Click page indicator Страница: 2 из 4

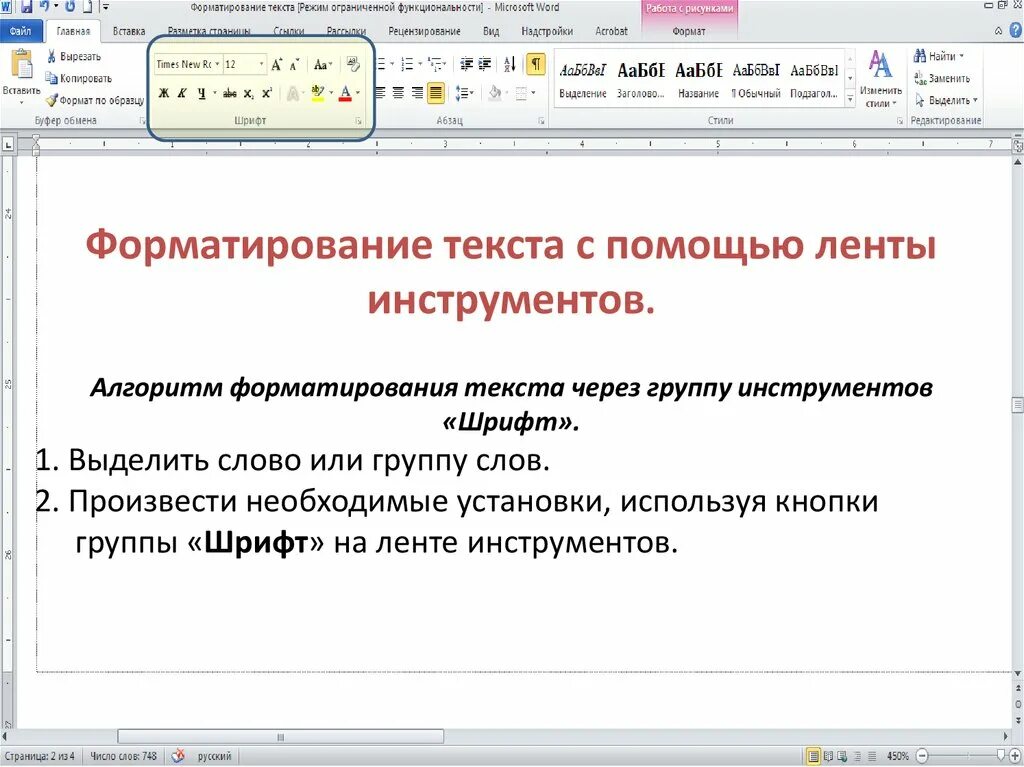[x=39, y=756]
